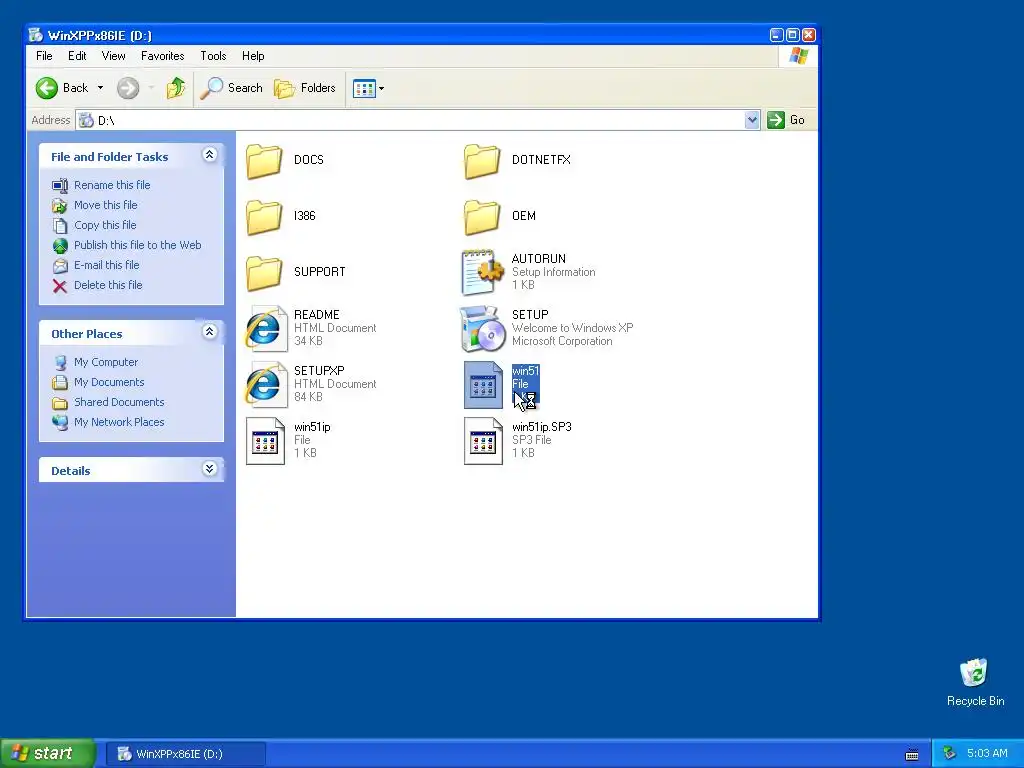
Task: Click the address field showing D:\
Action: coord(418,120)
